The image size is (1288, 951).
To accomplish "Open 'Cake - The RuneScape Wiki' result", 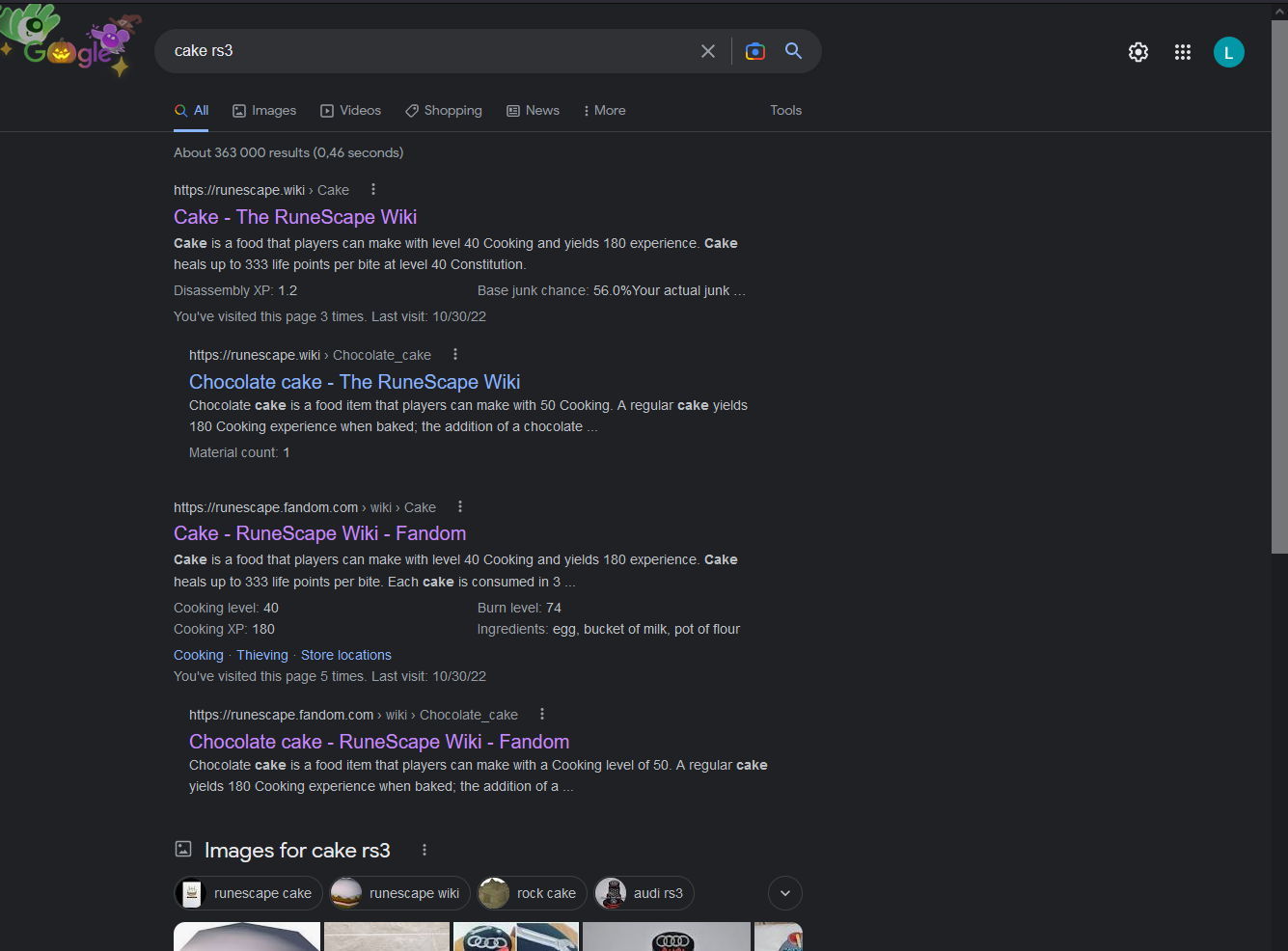I will coord(295,217).
